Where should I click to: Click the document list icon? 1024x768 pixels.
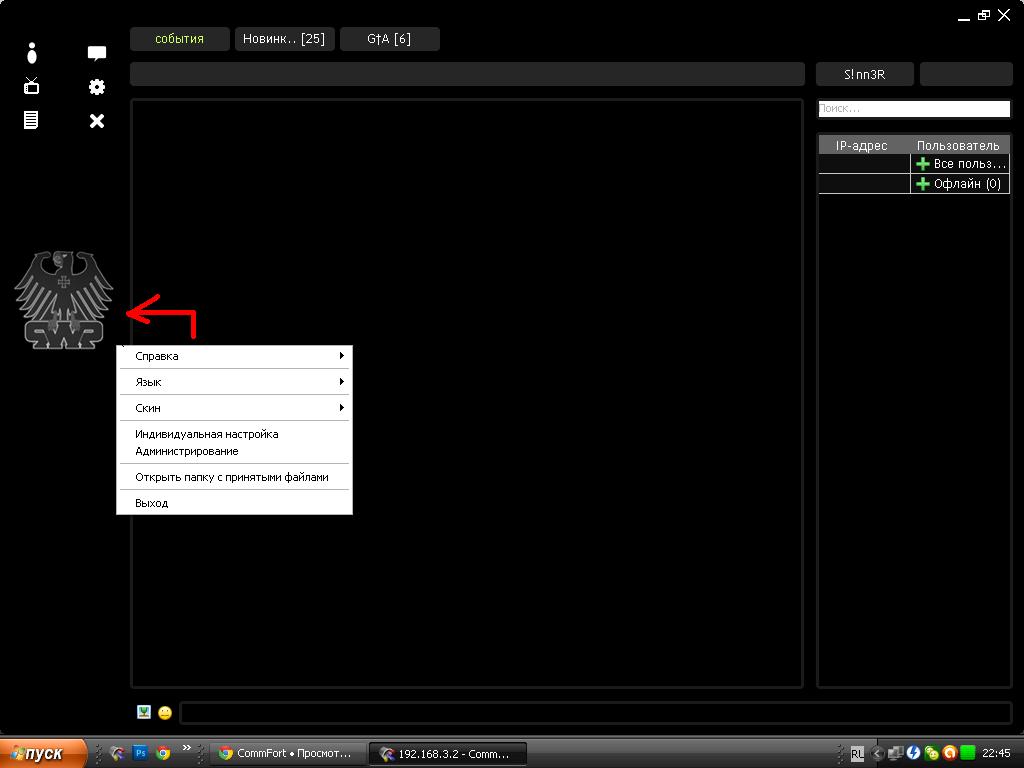(x=32, y=120)
